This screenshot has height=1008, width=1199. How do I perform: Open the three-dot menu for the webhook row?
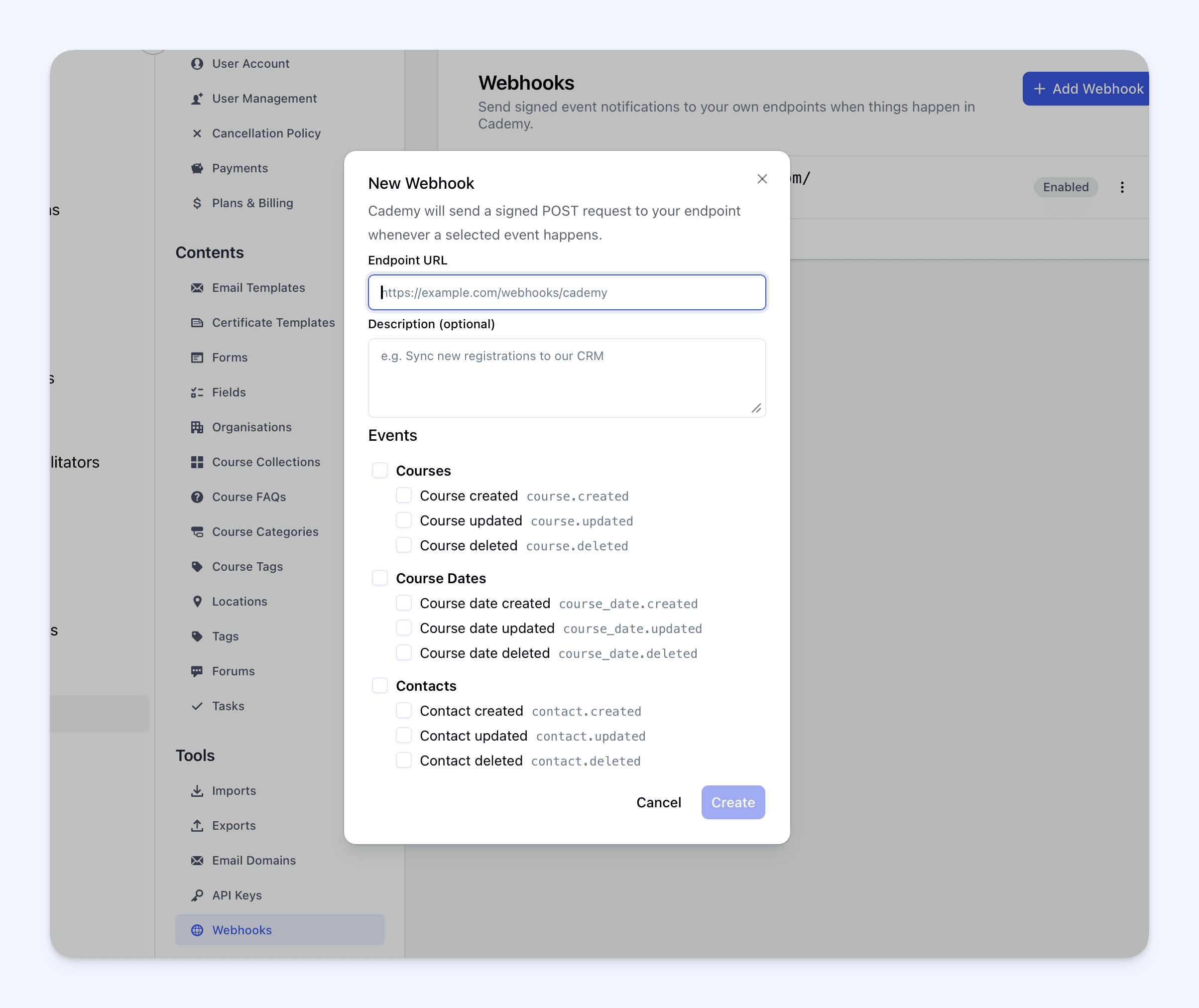click(x=1122, y=187)
